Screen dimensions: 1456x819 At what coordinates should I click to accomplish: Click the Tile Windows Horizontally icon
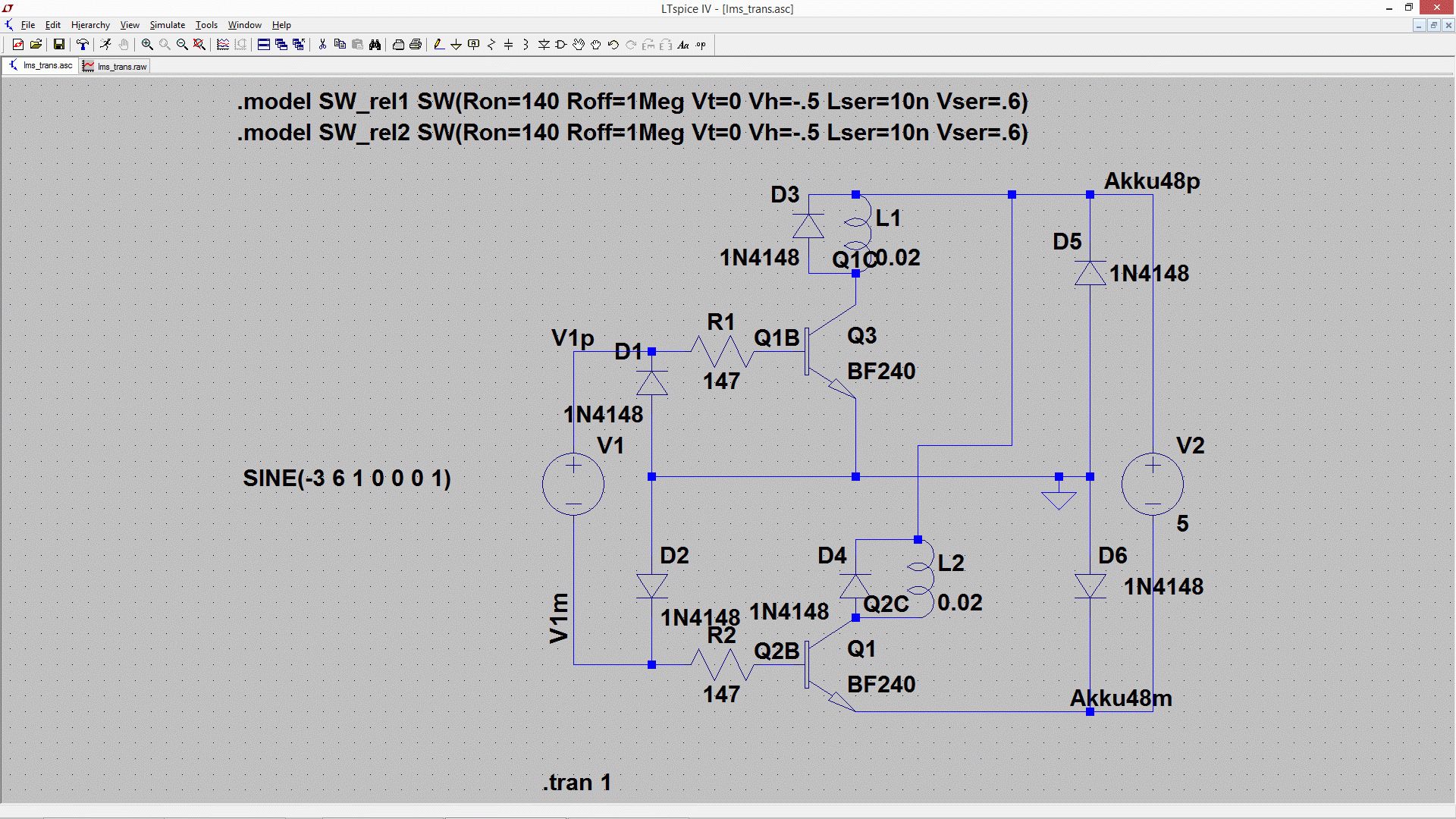263,45
